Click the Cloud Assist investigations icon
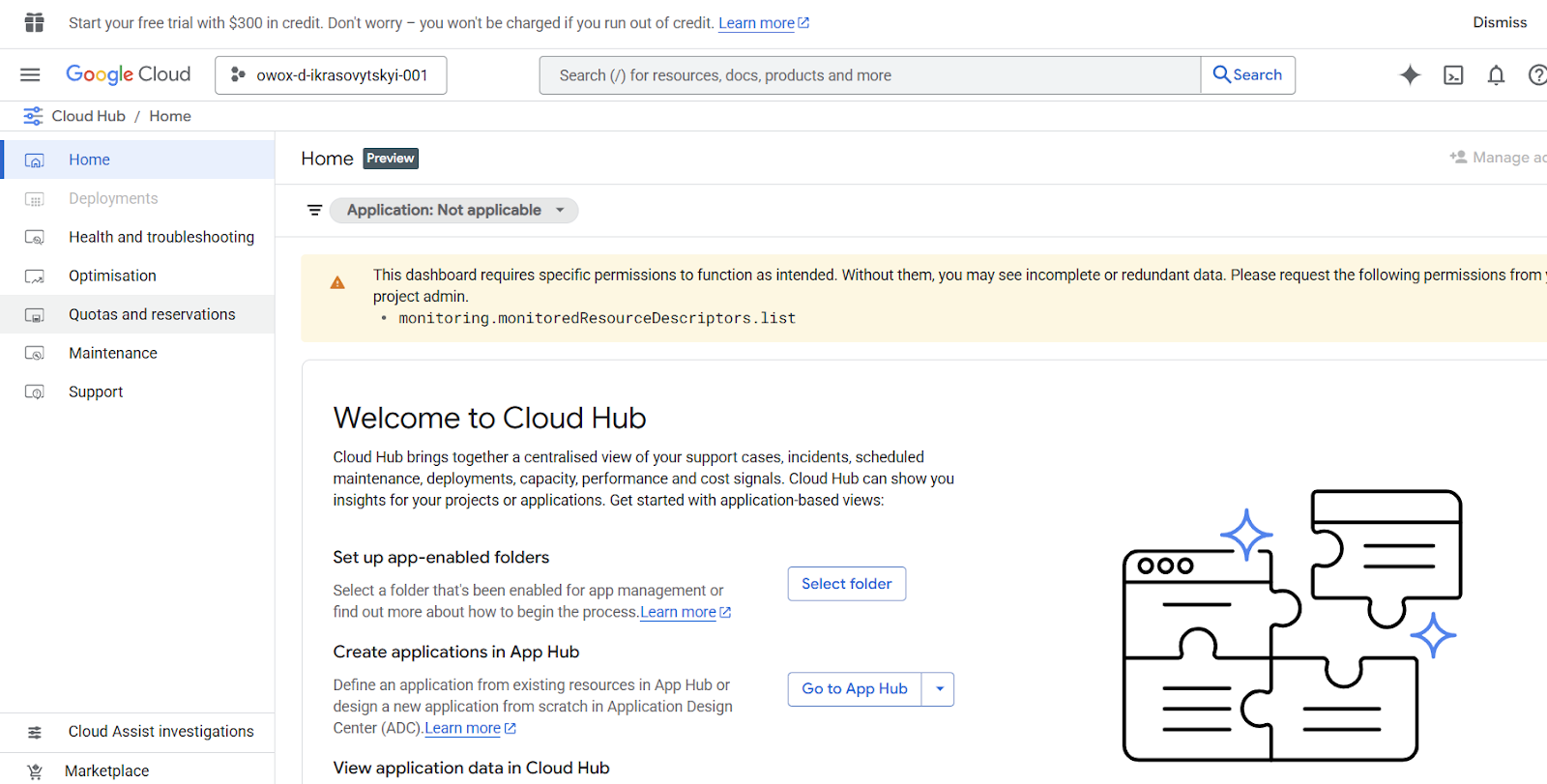 coord(35,732)
